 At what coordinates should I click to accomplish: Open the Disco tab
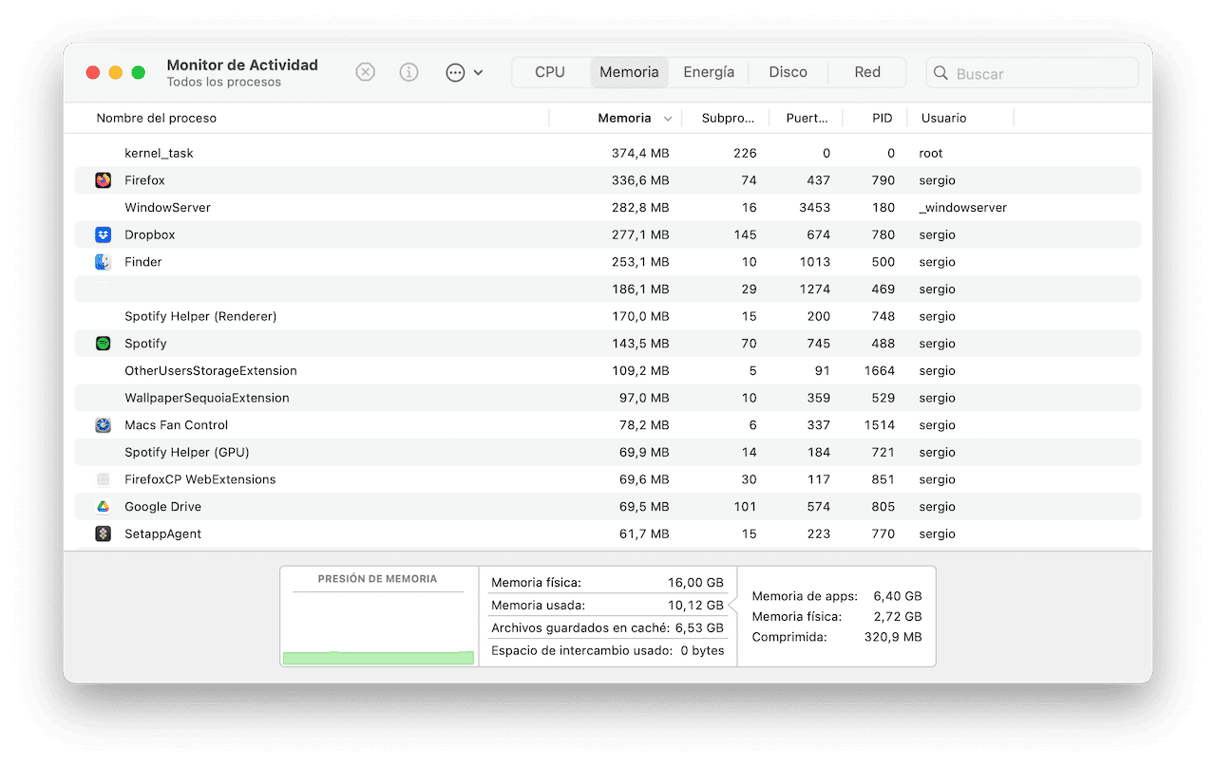(788, 72)
